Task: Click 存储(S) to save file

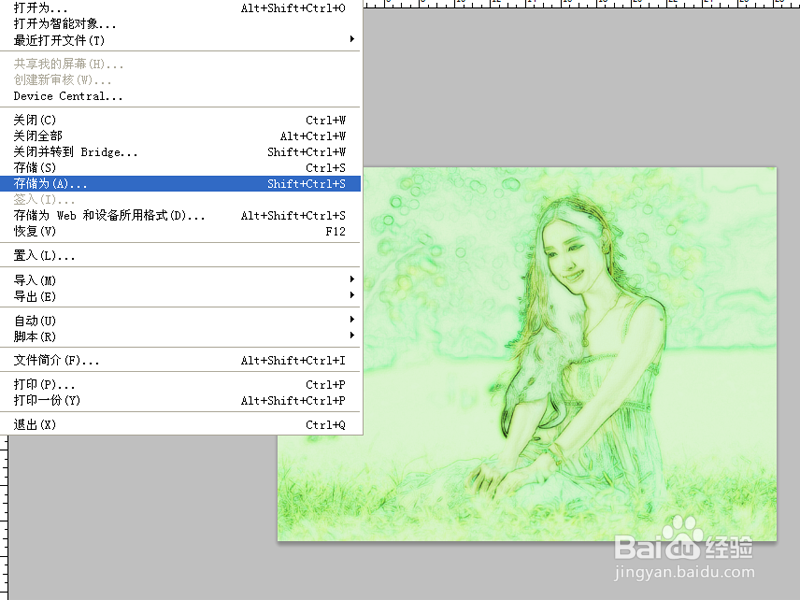Action: [x=180, y=167]
